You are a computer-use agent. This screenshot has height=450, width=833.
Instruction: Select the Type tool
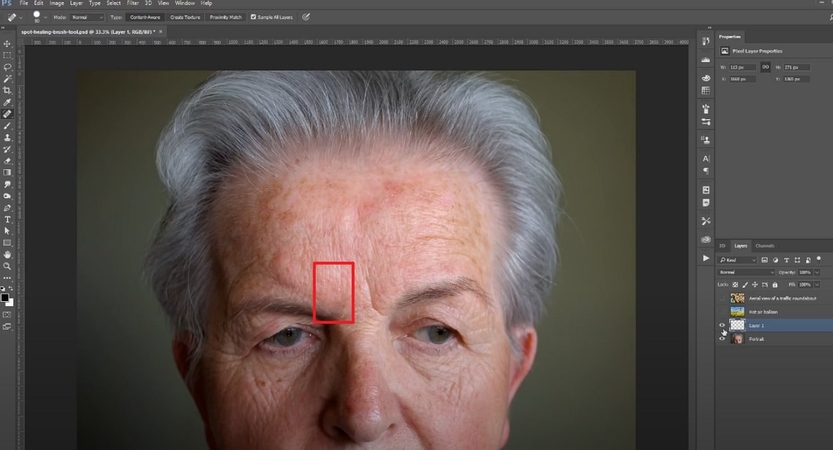pos(7,219)
